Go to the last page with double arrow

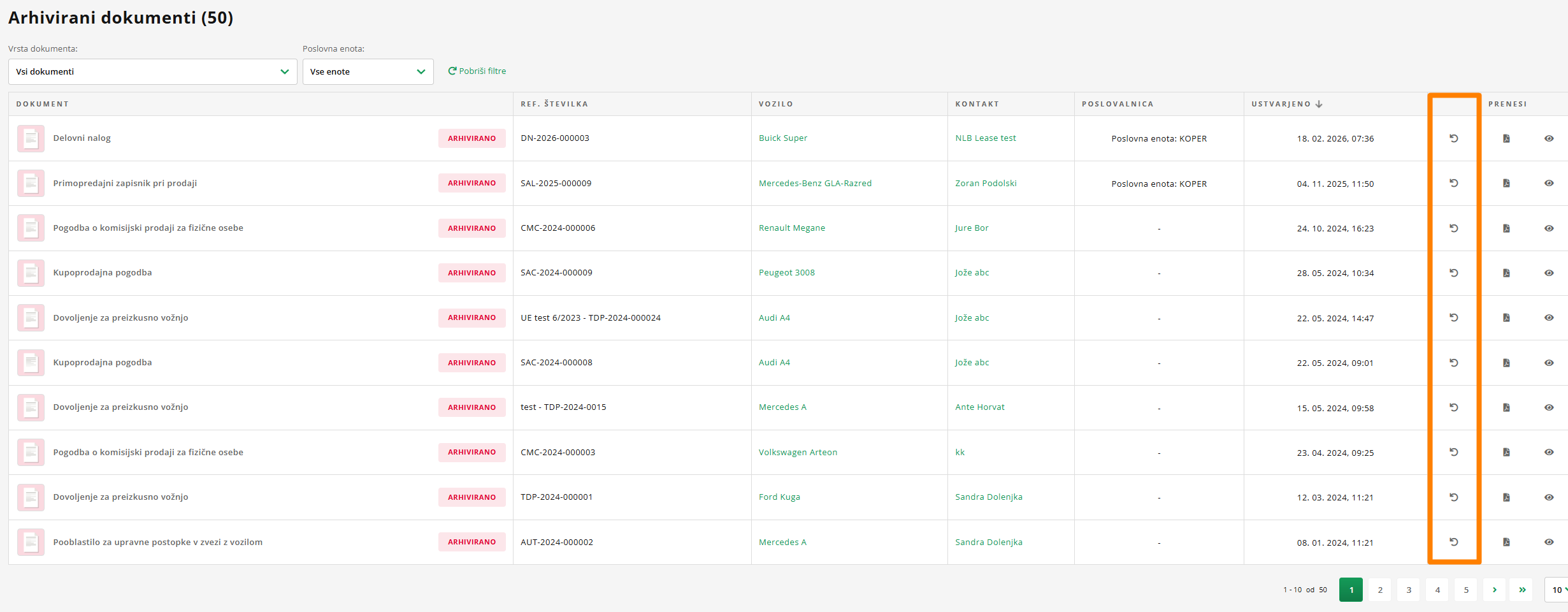tap(1522, 590)
